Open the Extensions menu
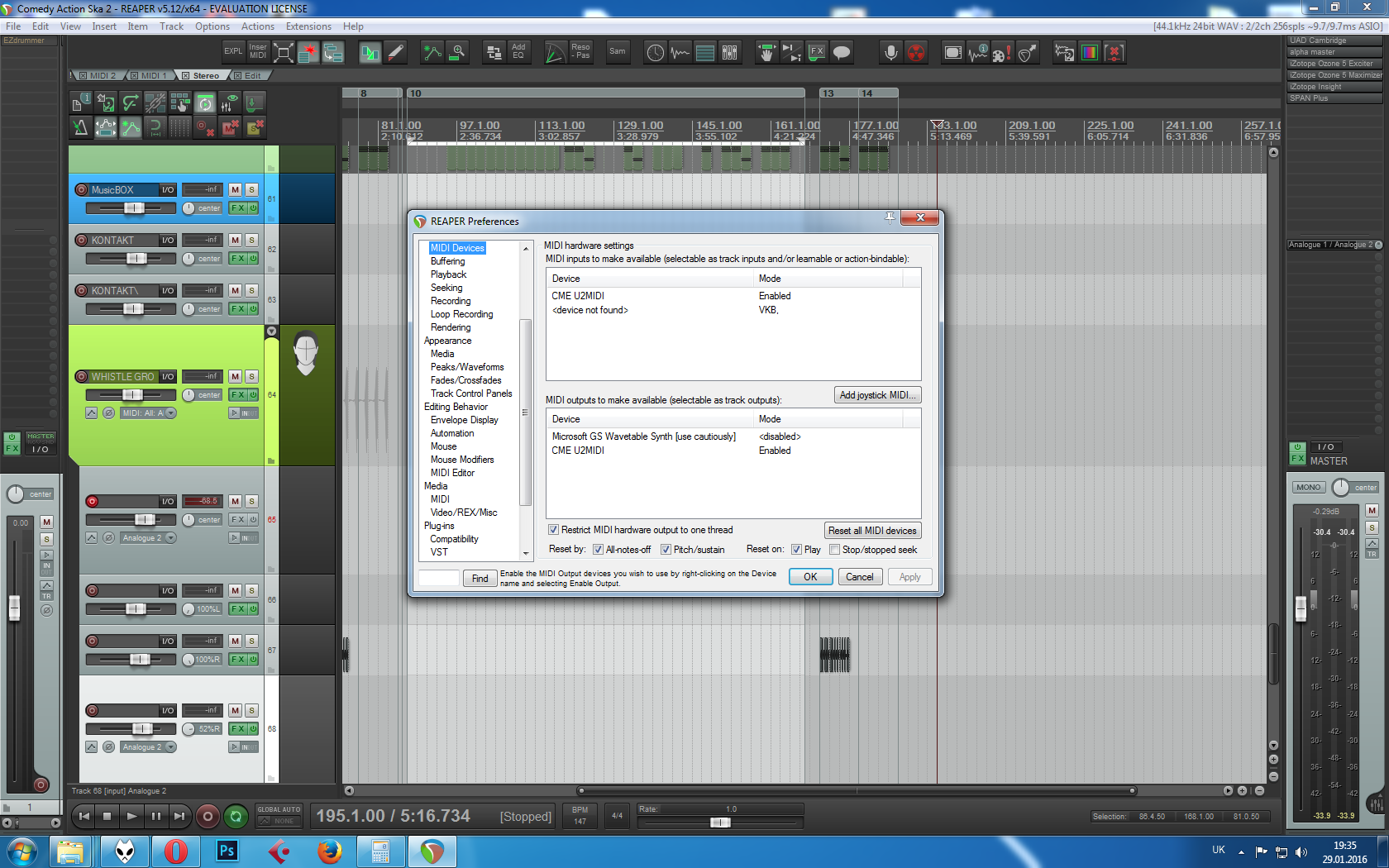This screenshot has height=868, width=1389. [x=308, y=26]
